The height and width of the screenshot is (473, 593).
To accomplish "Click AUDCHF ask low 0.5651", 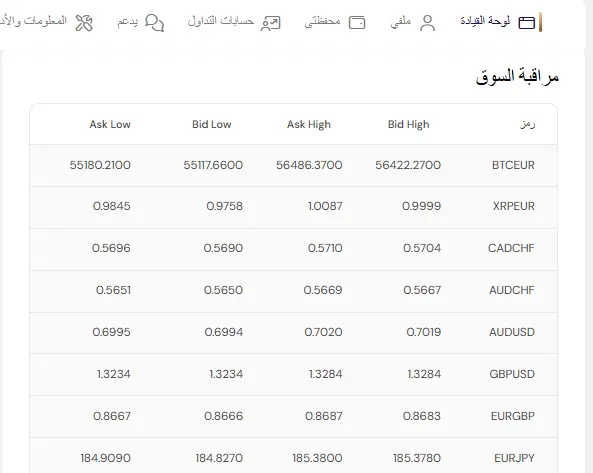I will (x=113, y=290).
